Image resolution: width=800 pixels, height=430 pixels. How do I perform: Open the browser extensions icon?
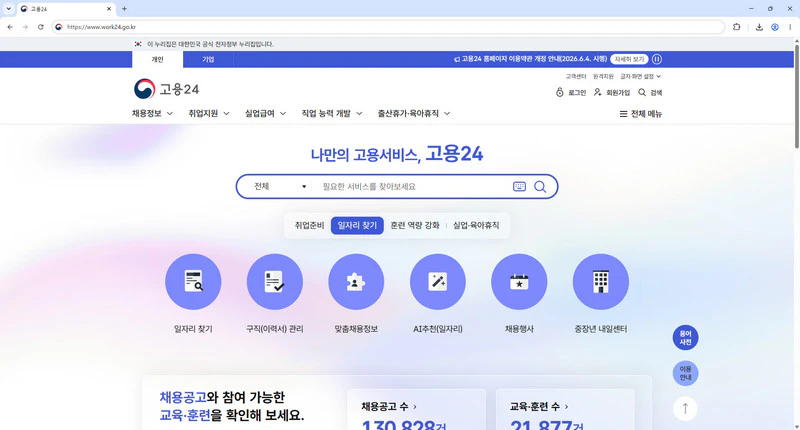pyautogui.click(x=736, y=27)
